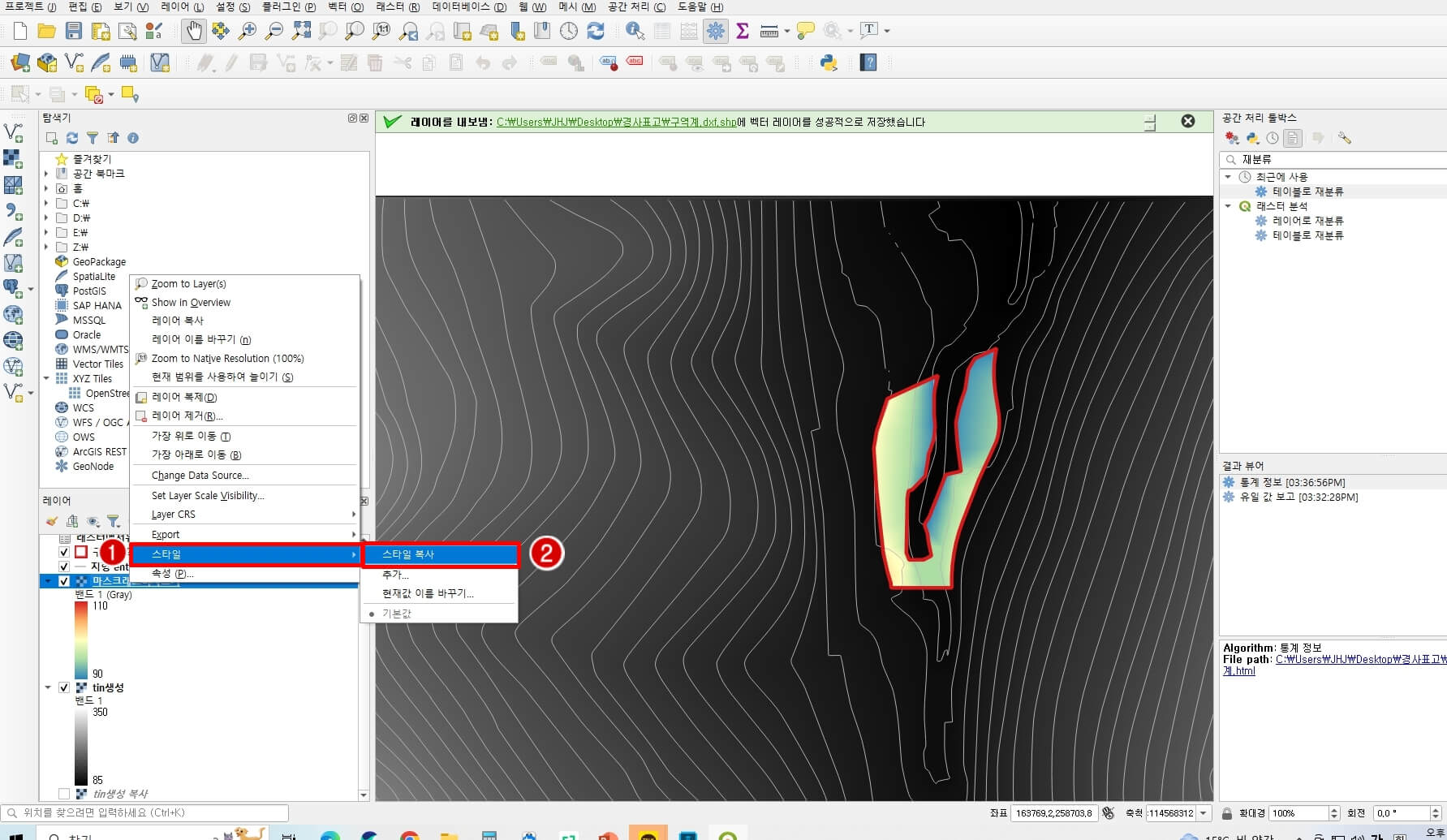Viewport: 1447px width, 840px height.
Task: Click the locator search bar
Action: click(x=145, y=812)
